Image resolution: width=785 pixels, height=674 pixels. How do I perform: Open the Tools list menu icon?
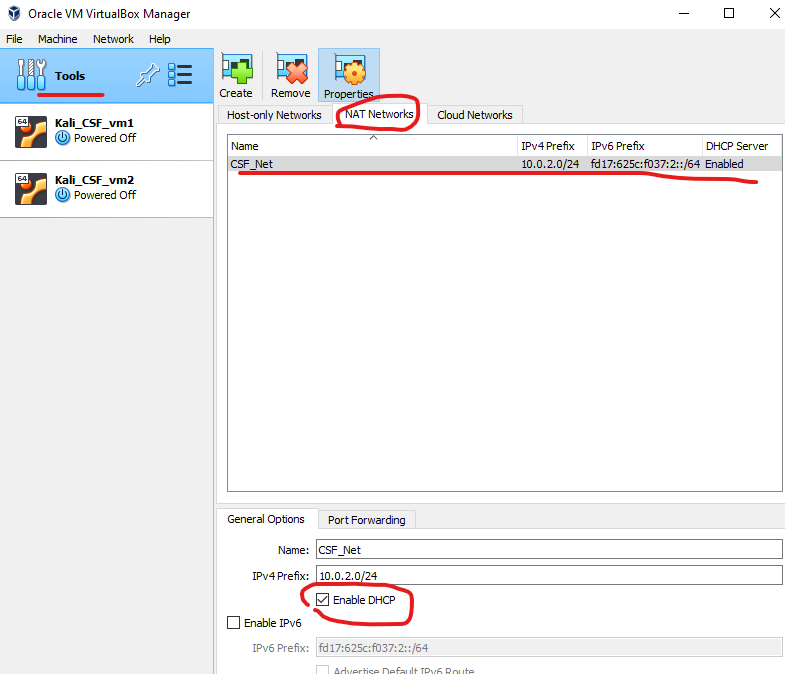(180, 75)
